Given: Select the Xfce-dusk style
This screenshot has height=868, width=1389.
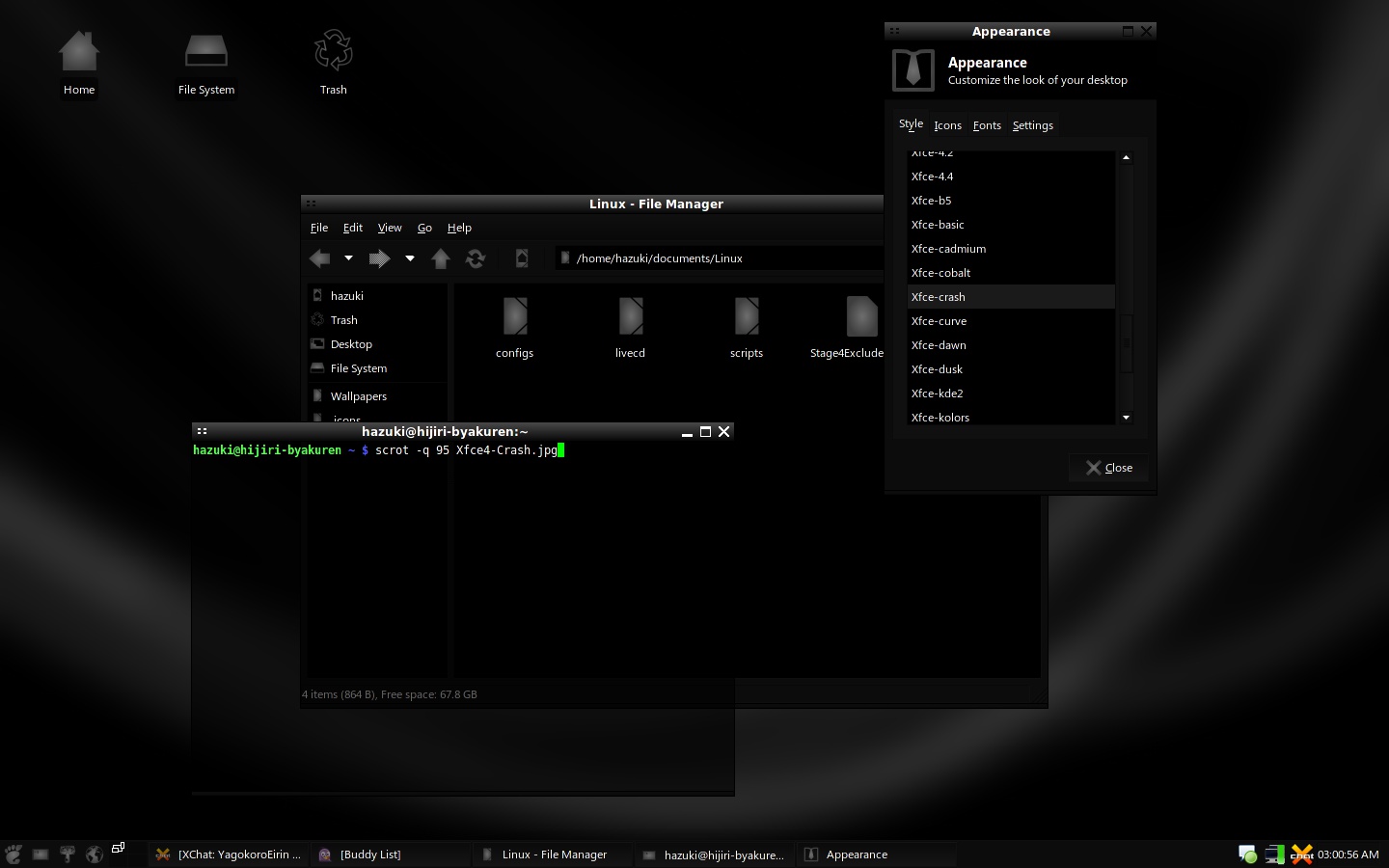Looking at the screenshot, I should click(1011, 369).
